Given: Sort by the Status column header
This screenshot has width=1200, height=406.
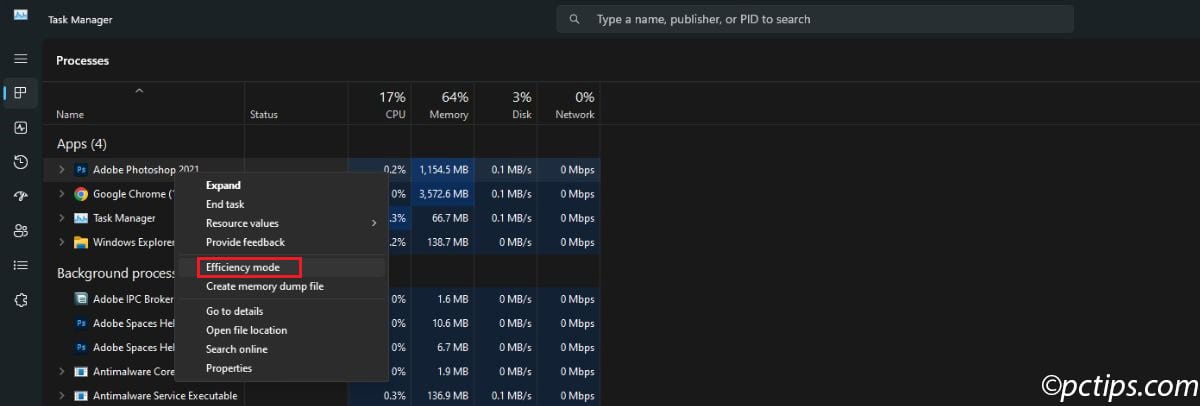Looking at the screenshot, I should 264,115.
